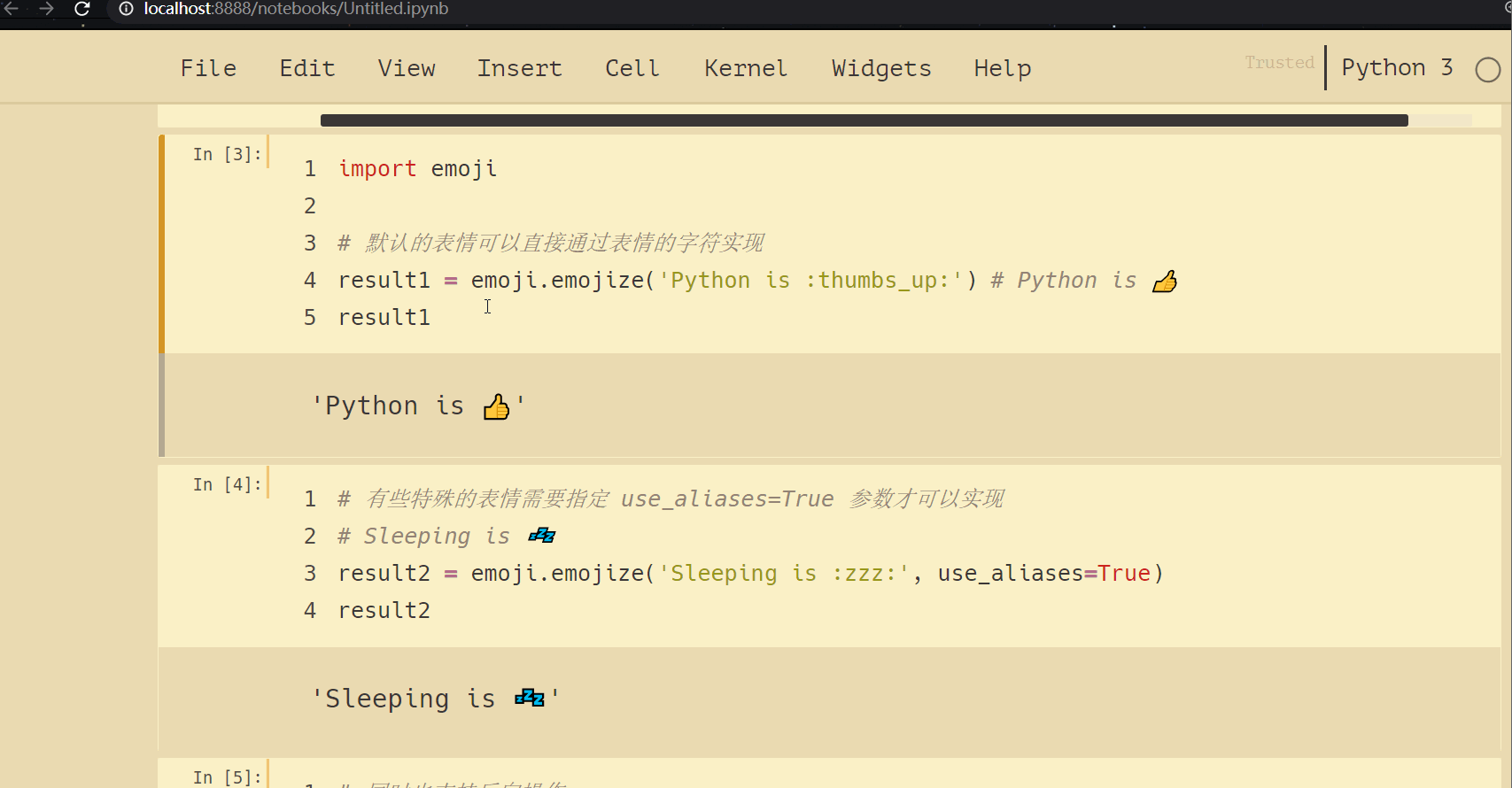Screen dimensions: 1512x788
Task: Click the kernel idle circle indicator
Action: pos(1488,69)
